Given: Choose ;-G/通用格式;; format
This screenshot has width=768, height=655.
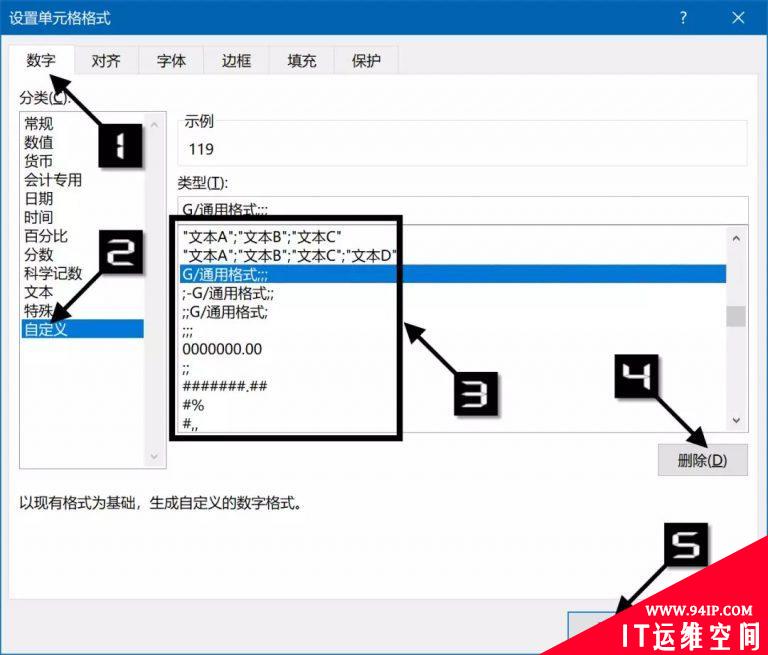Looking at the screenshot, I should coord(453,293).
